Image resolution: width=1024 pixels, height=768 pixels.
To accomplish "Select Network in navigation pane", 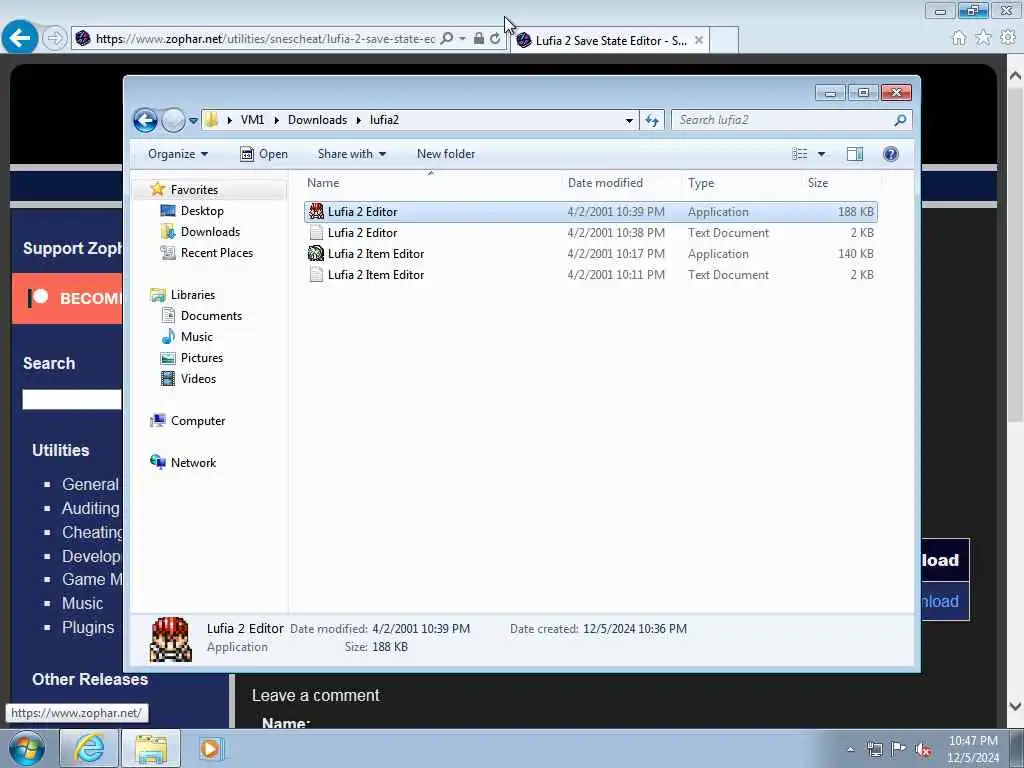I will [193, 463].
